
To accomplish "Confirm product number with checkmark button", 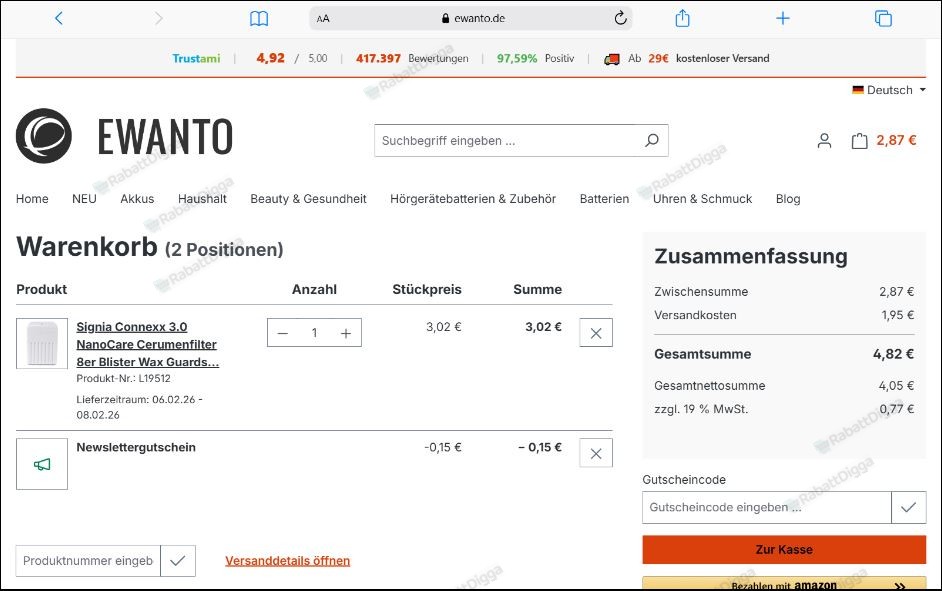I will 178,561.
